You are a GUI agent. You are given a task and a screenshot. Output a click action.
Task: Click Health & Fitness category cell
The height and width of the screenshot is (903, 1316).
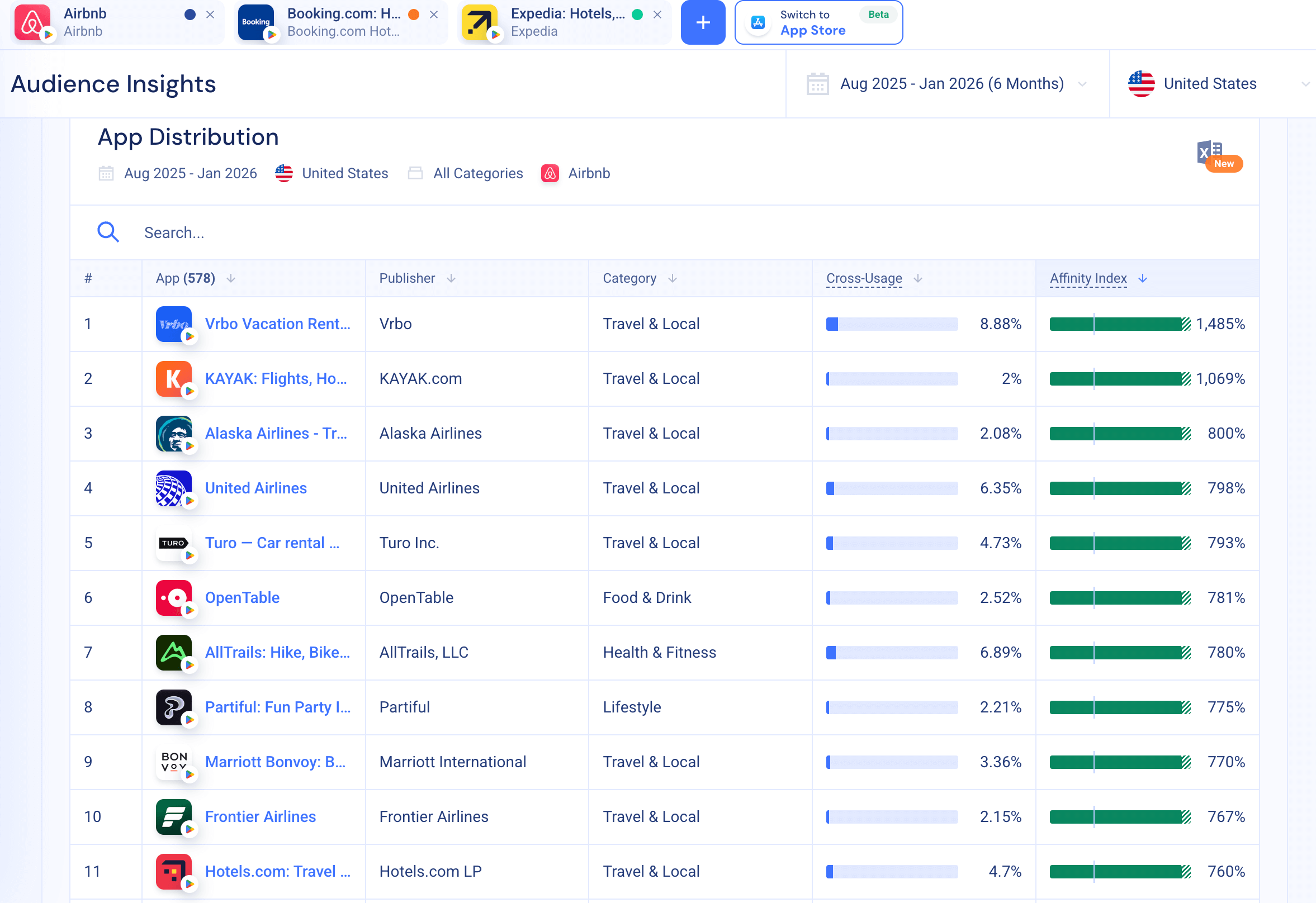tap(659, 653)
